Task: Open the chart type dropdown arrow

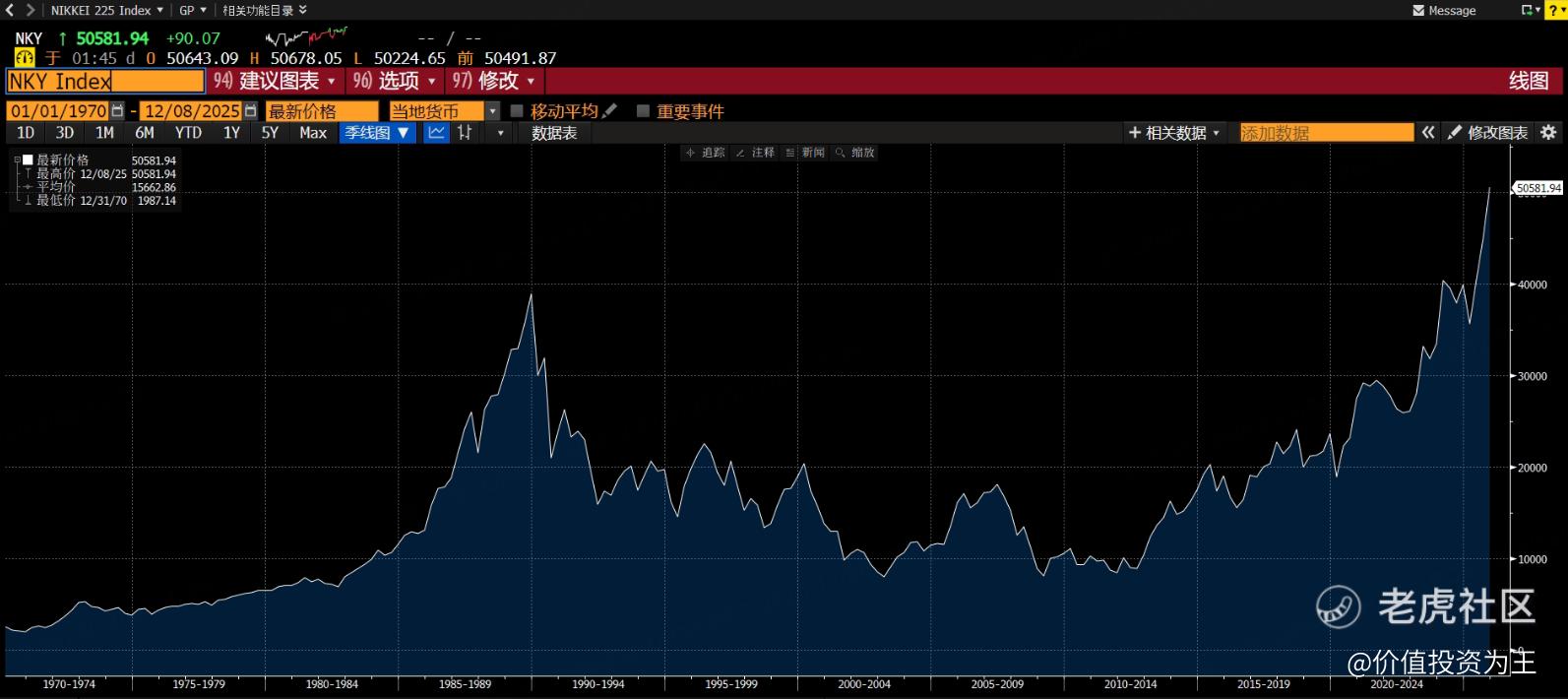Action: coord(500,133)
